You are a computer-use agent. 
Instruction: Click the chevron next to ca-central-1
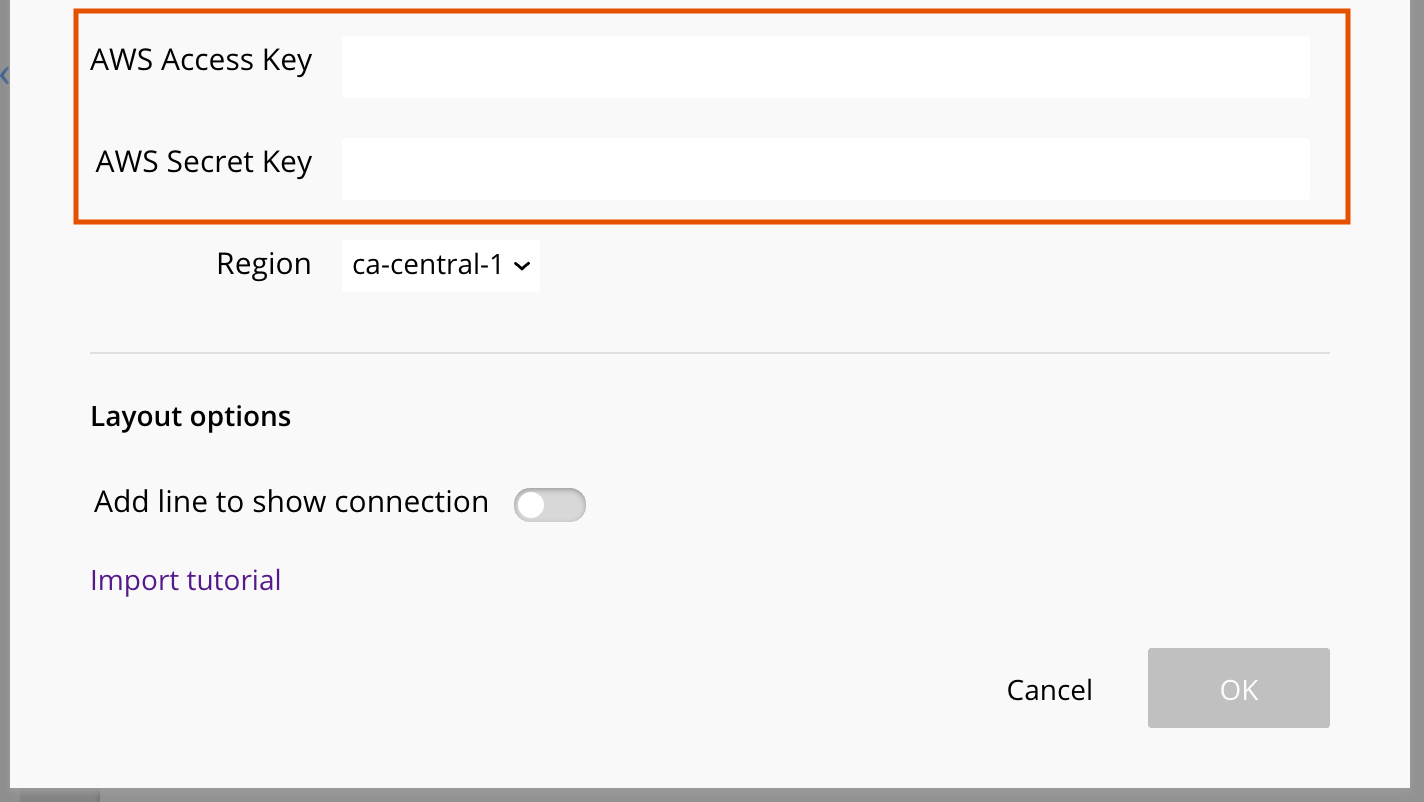(x=521, y=266)
